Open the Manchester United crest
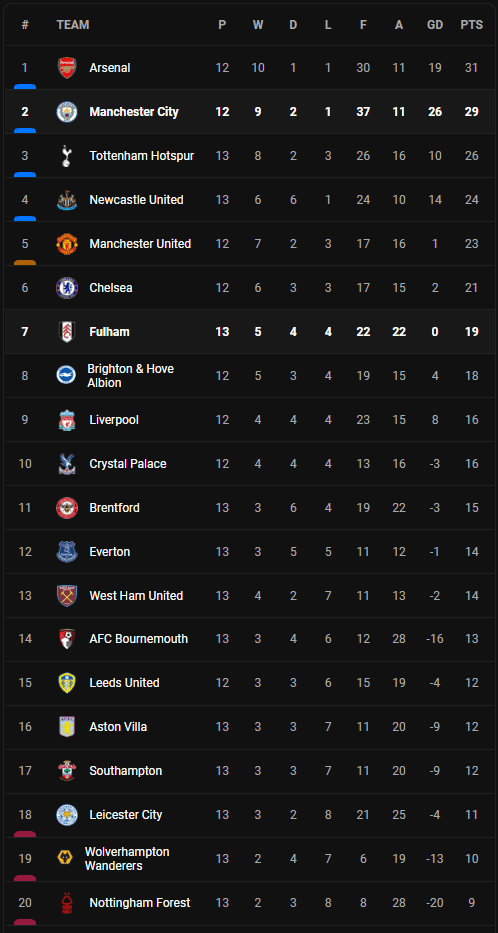The height and width of the screenshot is (933, 498). pyautogui.click(x=67, y=244)
